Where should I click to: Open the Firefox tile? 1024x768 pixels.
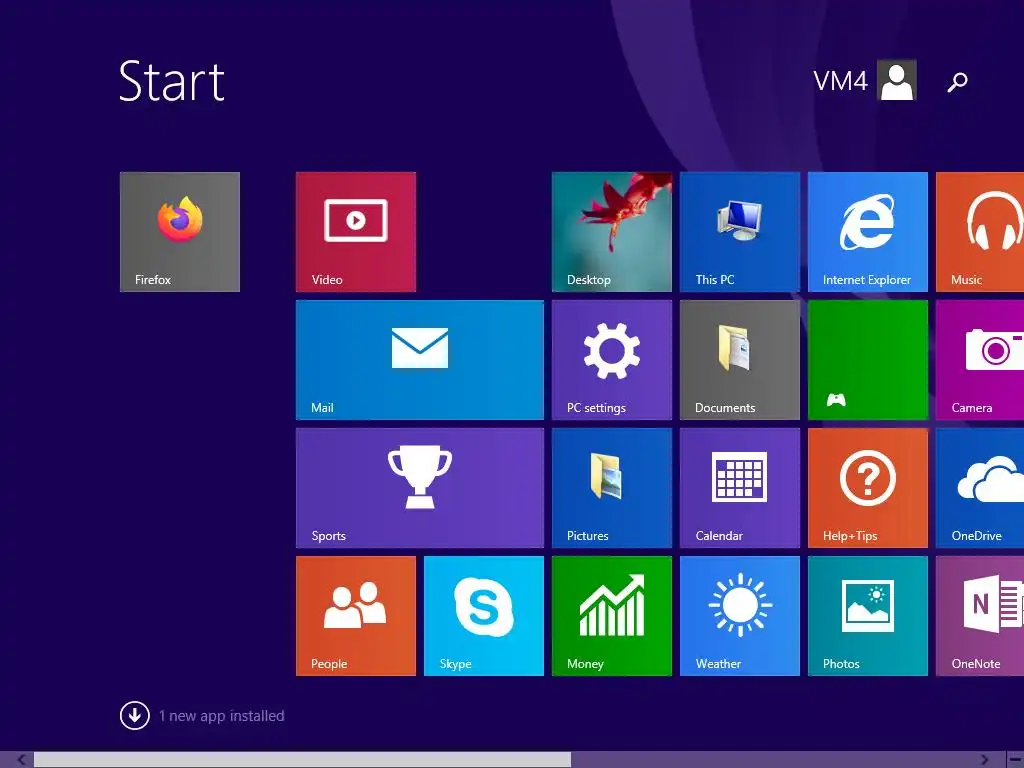(180, 232)
